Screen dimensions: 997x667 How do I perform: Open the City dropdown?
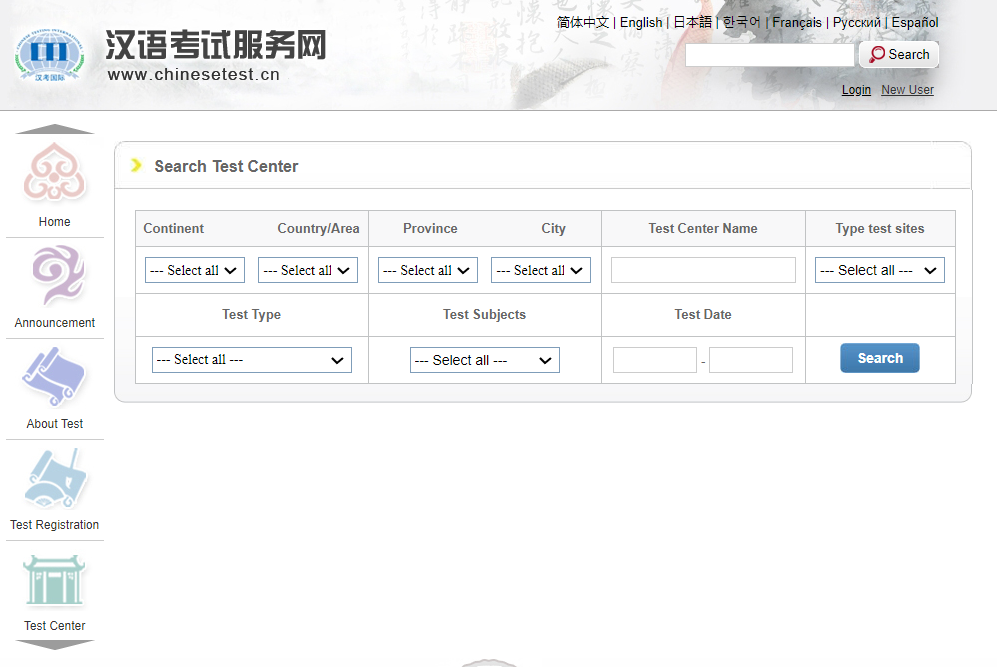(x=541, y=270)
